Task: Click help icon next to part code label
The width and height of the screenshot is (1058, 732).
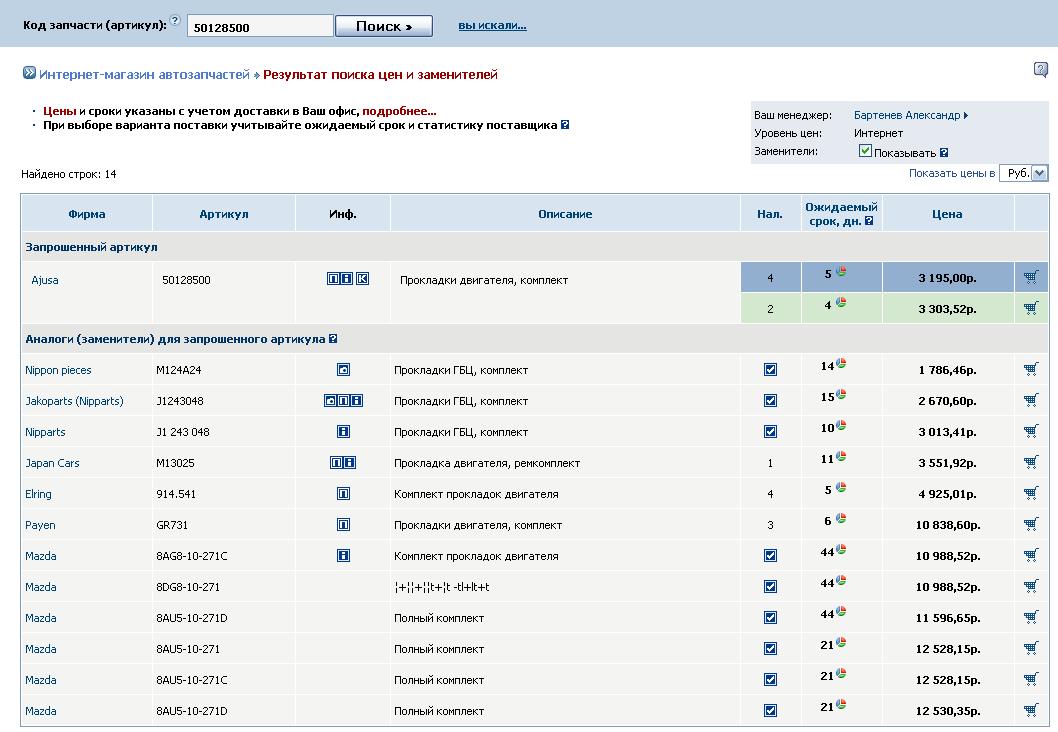Action: point(175,21)
